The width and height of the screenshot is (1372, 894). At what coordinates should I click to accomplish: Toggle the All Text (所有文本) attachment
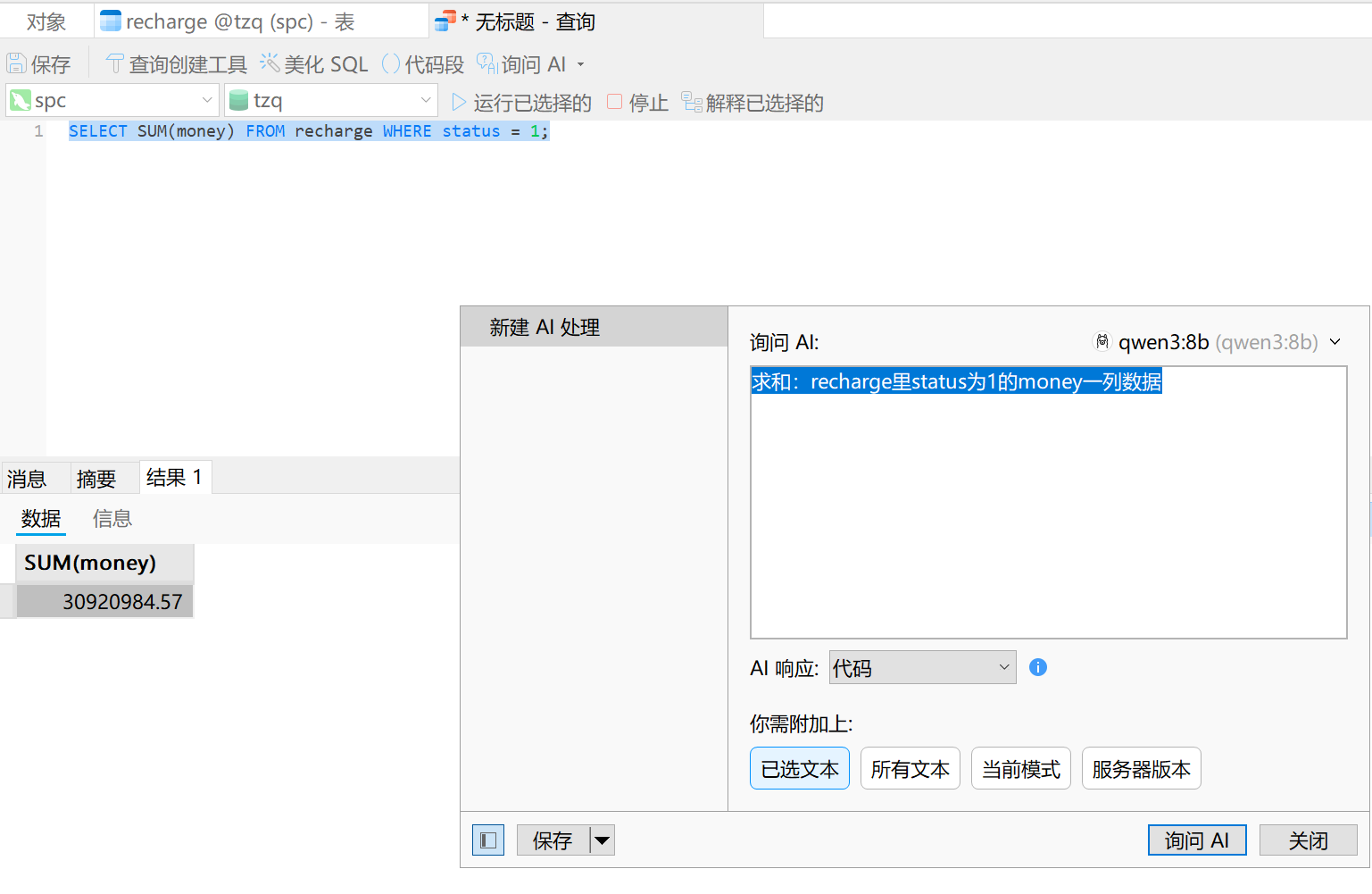(910, 769)
